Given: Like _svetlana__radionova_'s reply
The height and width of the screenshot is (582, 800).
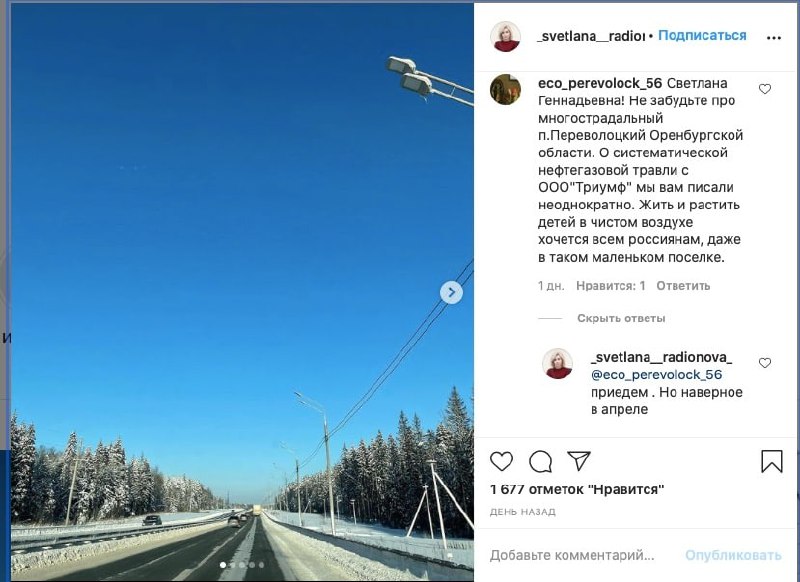Looking at the screenshot, I should (x=764, y=363).
